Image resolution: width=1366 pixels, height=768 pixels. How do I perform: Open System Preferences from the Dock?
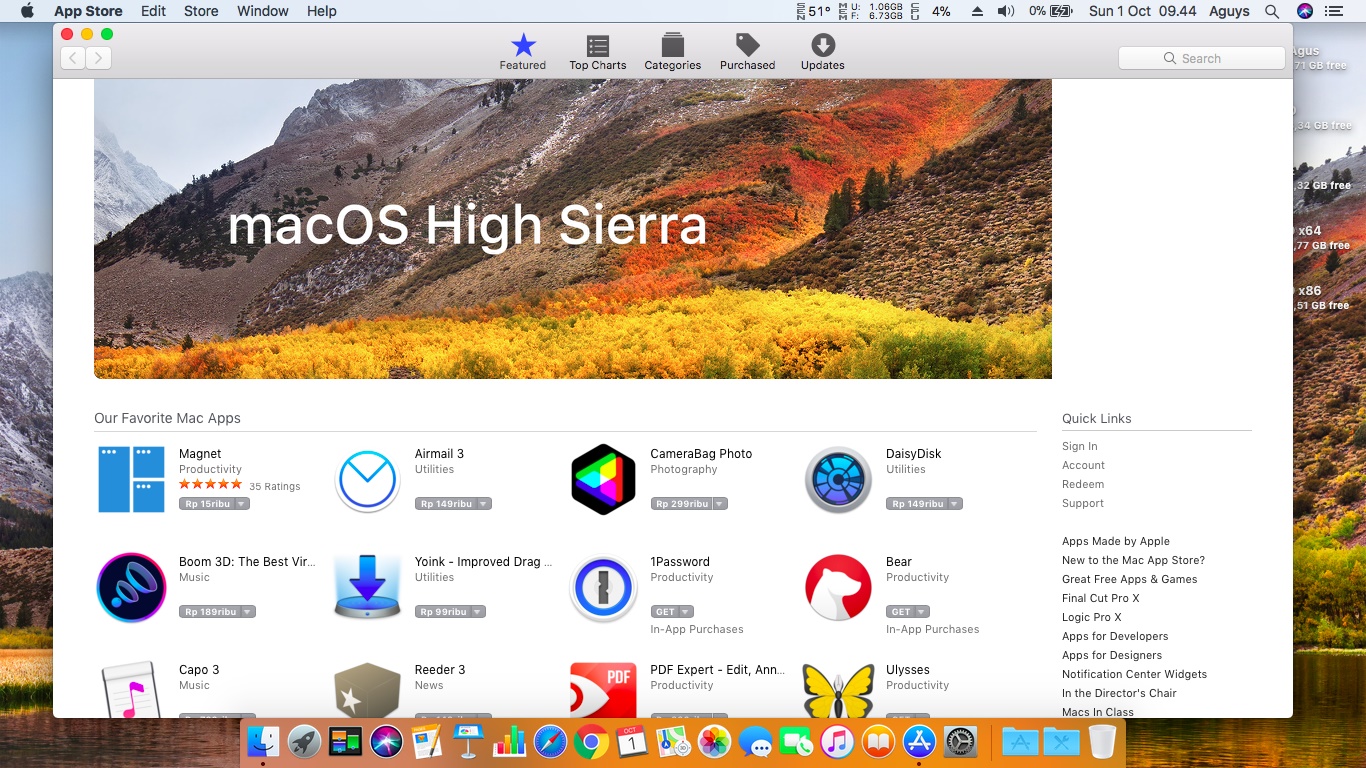tap(961, 742)
